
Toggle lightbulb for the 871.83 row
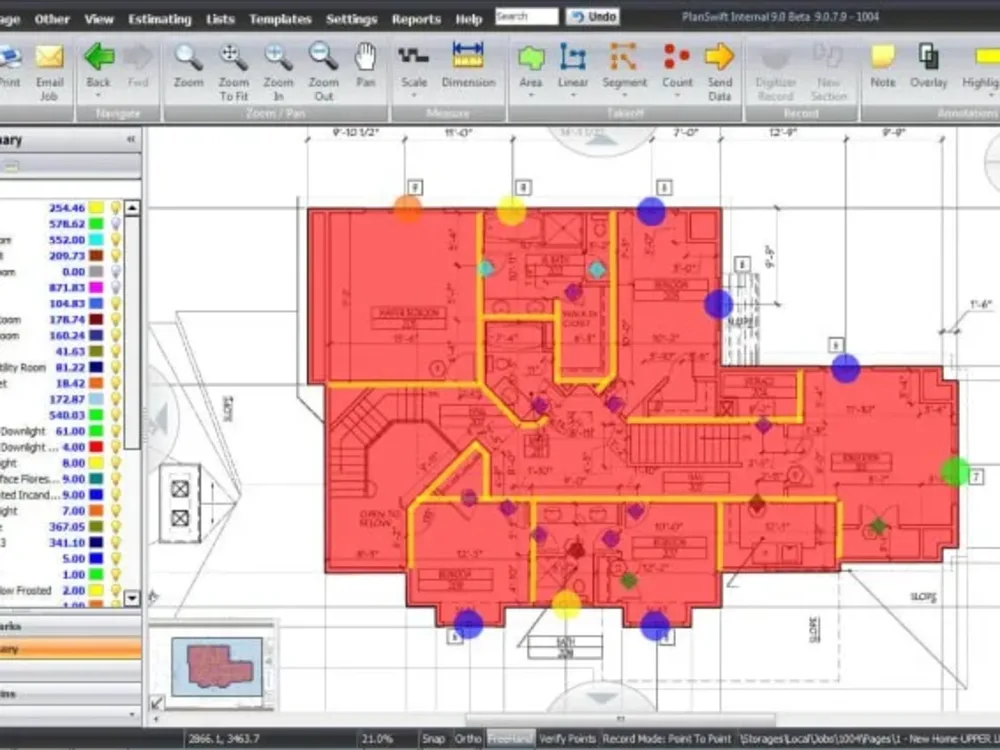pos(115,287)
